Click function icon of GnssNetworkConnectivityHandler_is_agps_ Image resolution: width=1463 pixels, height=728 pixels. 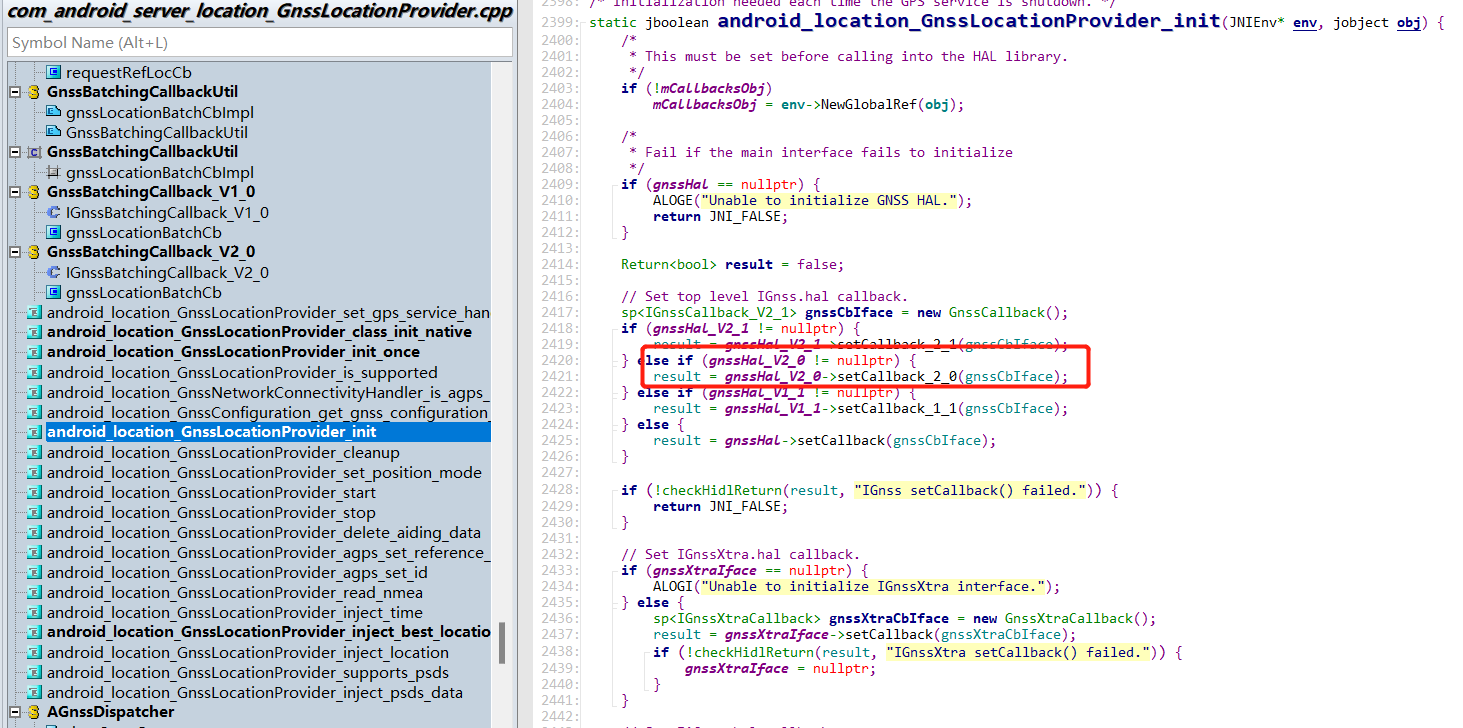pyautogui.click(x=34, y=392)
